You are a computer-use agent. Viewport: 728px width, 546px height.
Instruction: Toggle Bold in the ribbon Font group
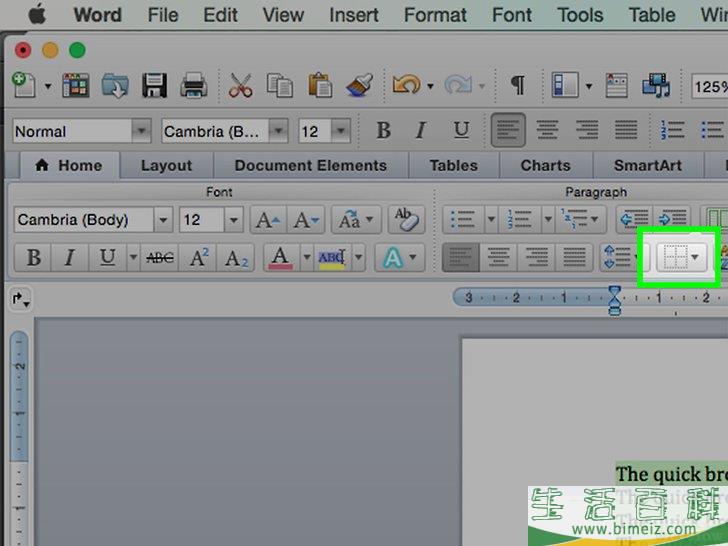(x=33, y=257)
